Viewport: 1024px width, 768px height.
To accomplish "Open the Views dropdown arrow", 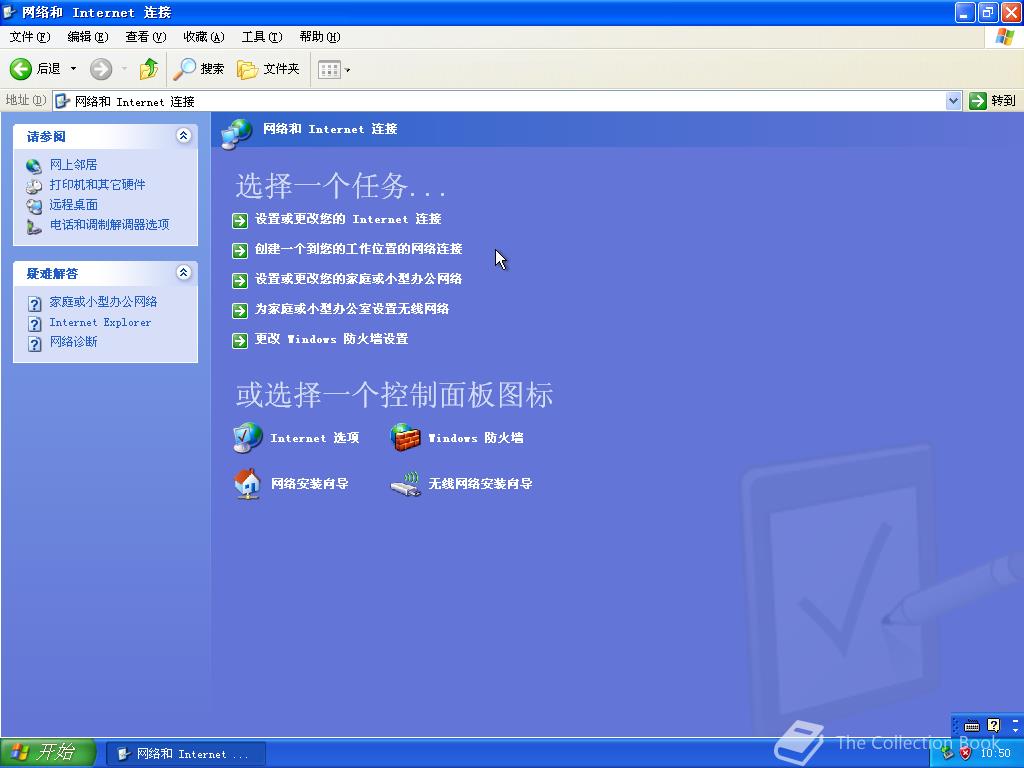I will (x=347, y=70).
